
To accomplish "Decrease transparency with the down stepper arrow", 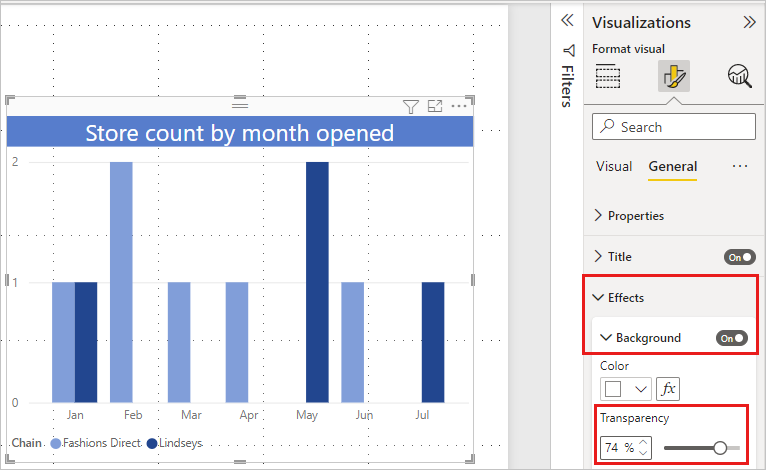I will pyautogui.click(x=643, y=452).
